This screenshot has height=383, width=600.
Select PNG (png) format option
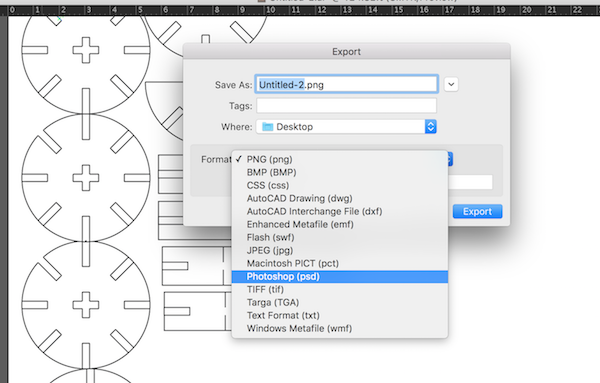pyautogui.click(x=340, y=159)
